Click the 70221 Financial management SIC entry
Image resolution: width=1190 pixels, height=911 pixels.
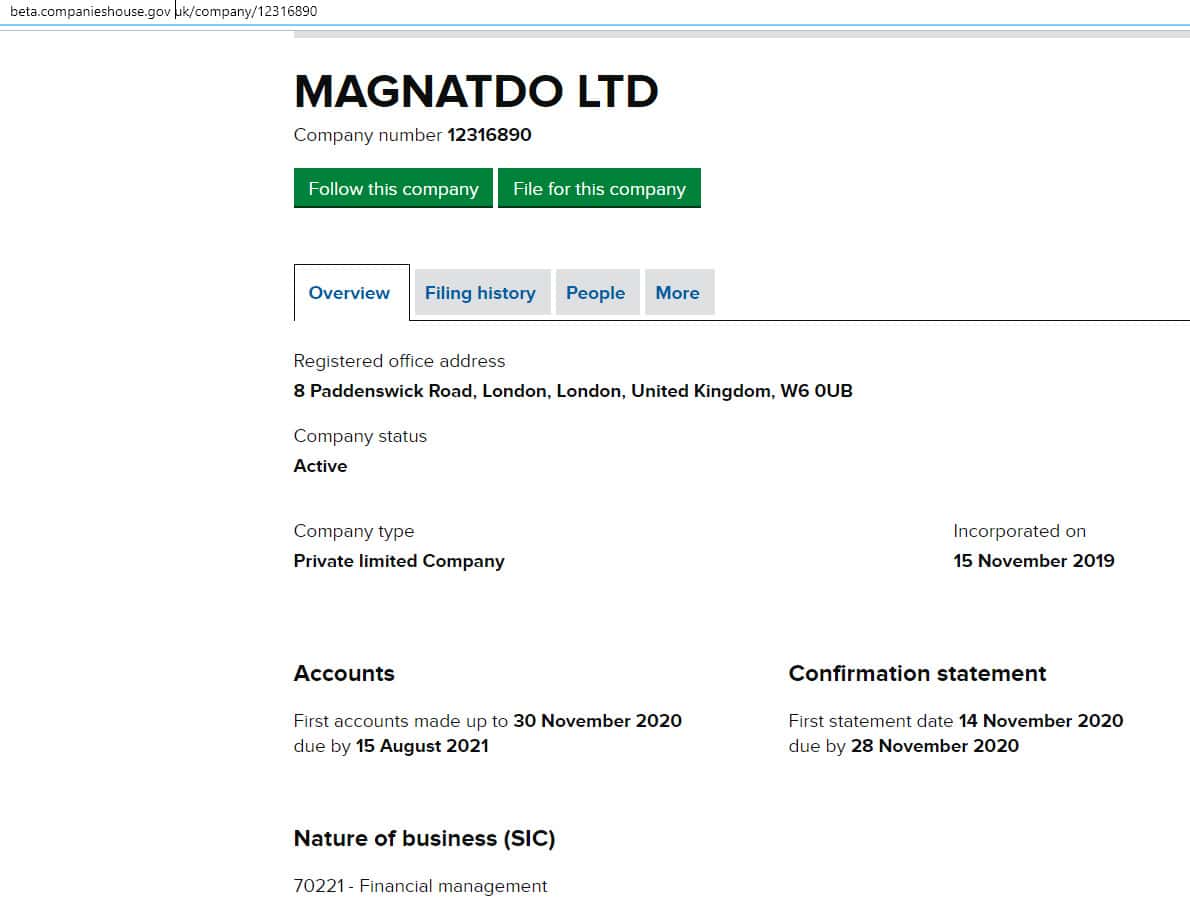tap(420, 886)
